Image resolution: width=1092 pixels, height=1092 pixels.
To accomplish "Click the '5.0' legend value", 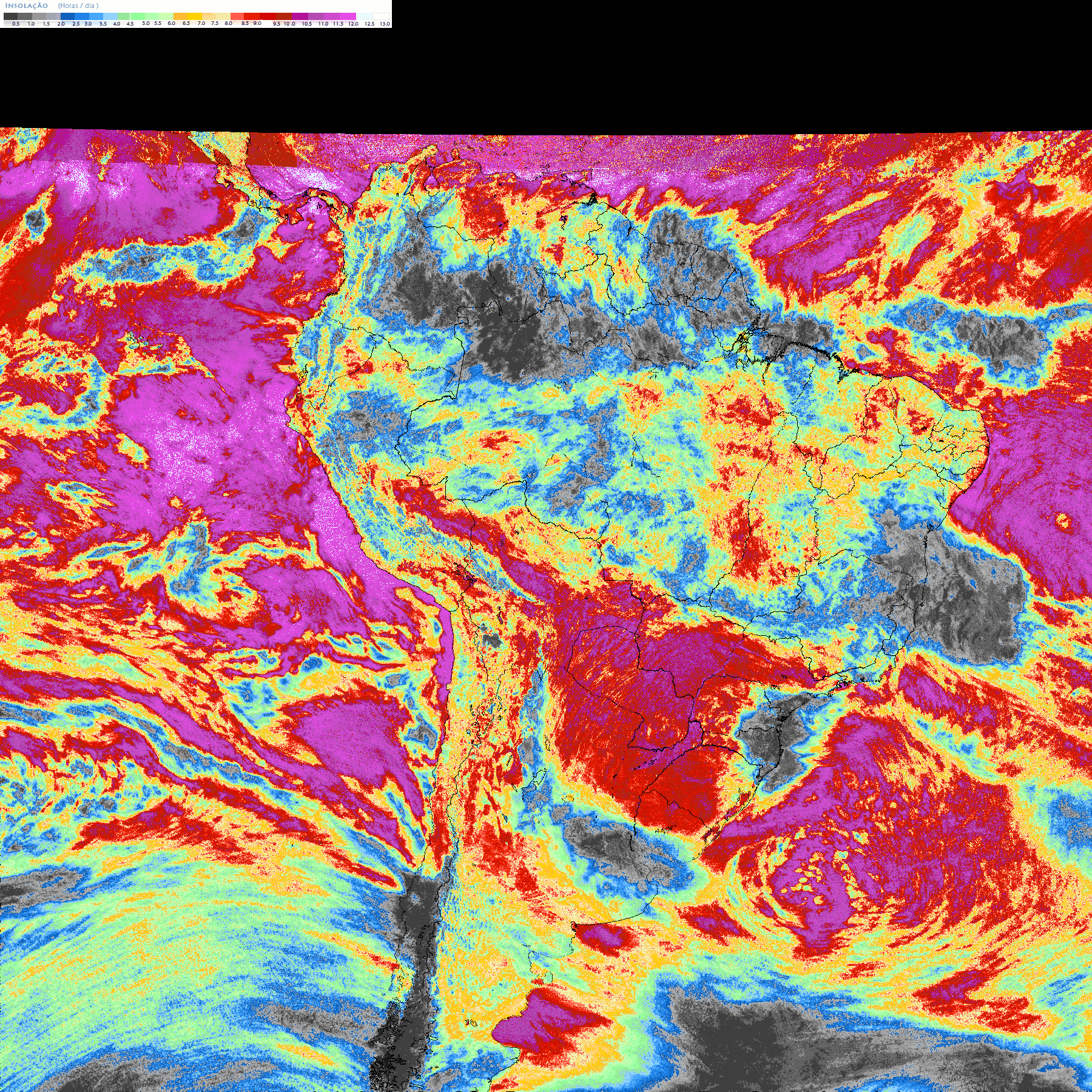I will [146, 23].
